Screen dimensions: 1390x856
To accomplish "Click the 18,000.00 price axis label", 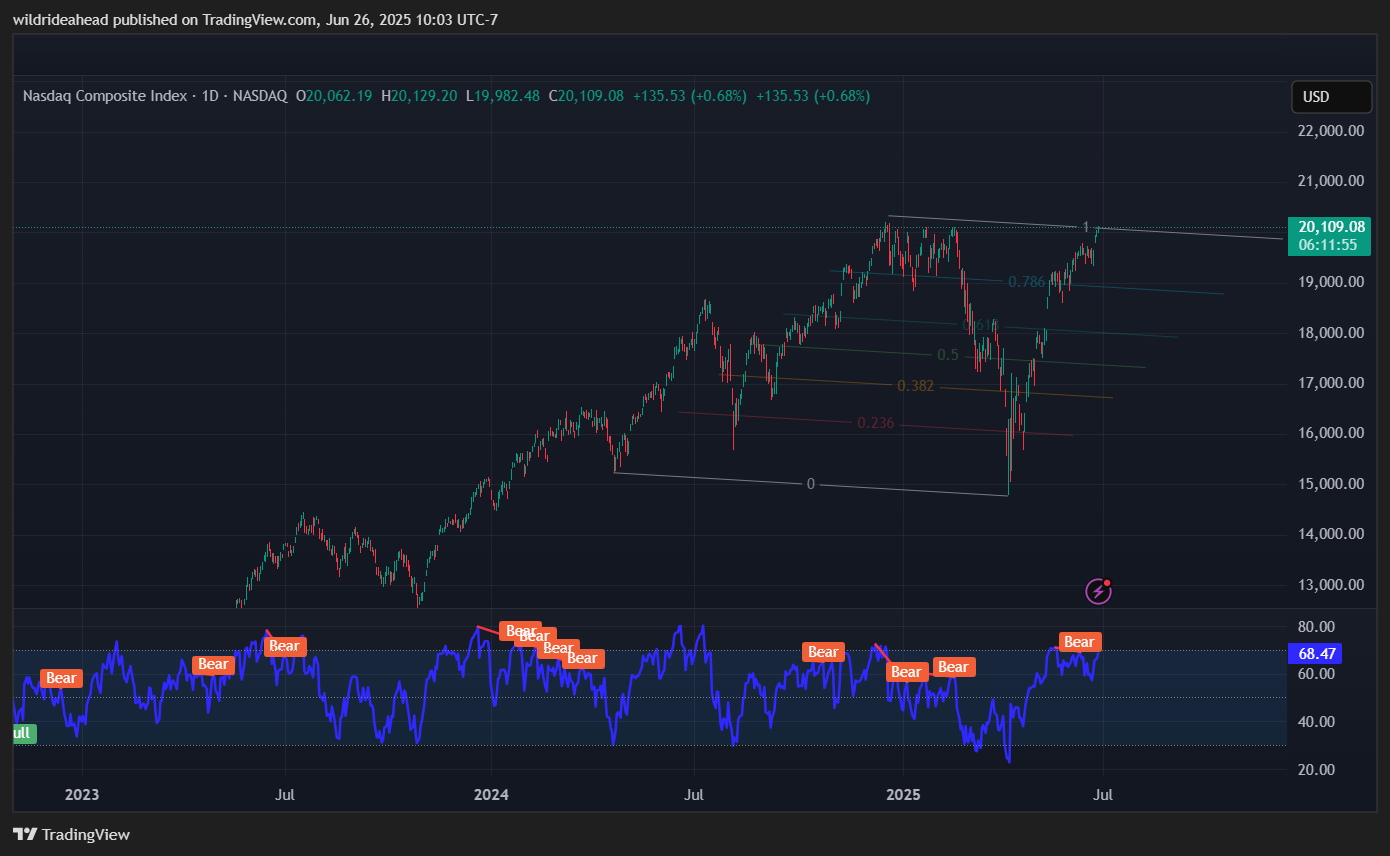I will [1329, 333].
